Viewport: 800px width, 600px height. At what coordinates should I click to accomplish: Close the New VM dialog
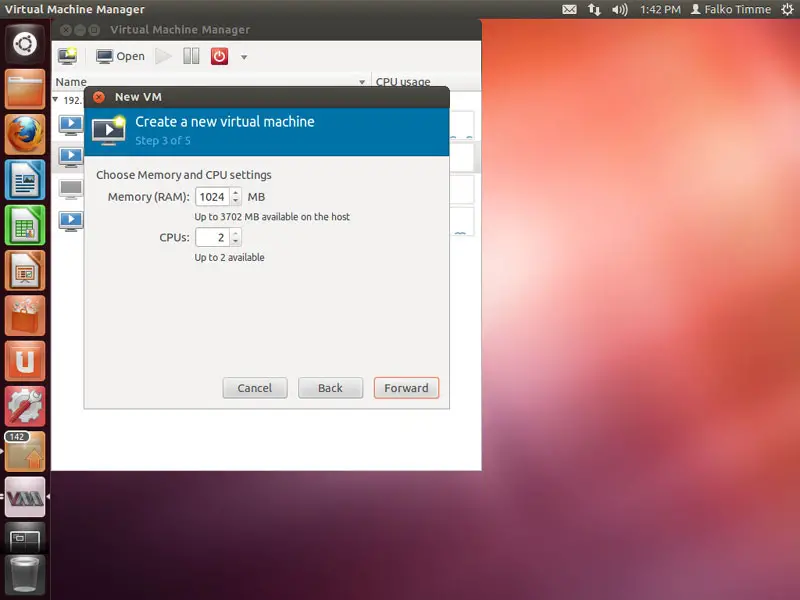pos(99,97)
